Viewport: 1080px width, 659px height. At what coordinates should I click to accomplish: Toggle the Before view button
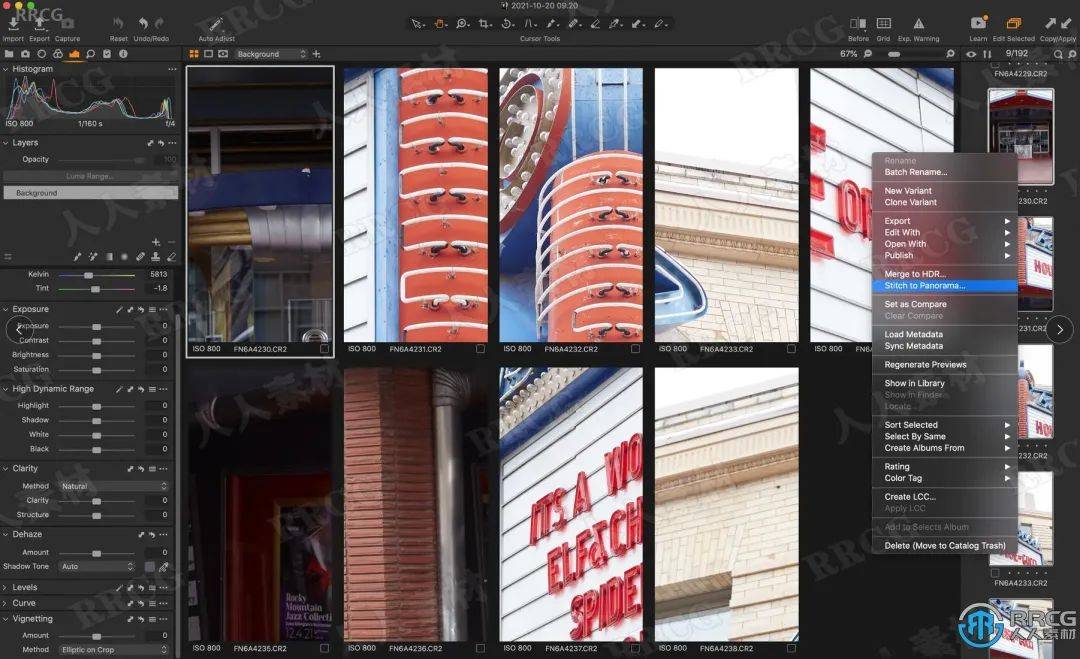pos(858,24)
